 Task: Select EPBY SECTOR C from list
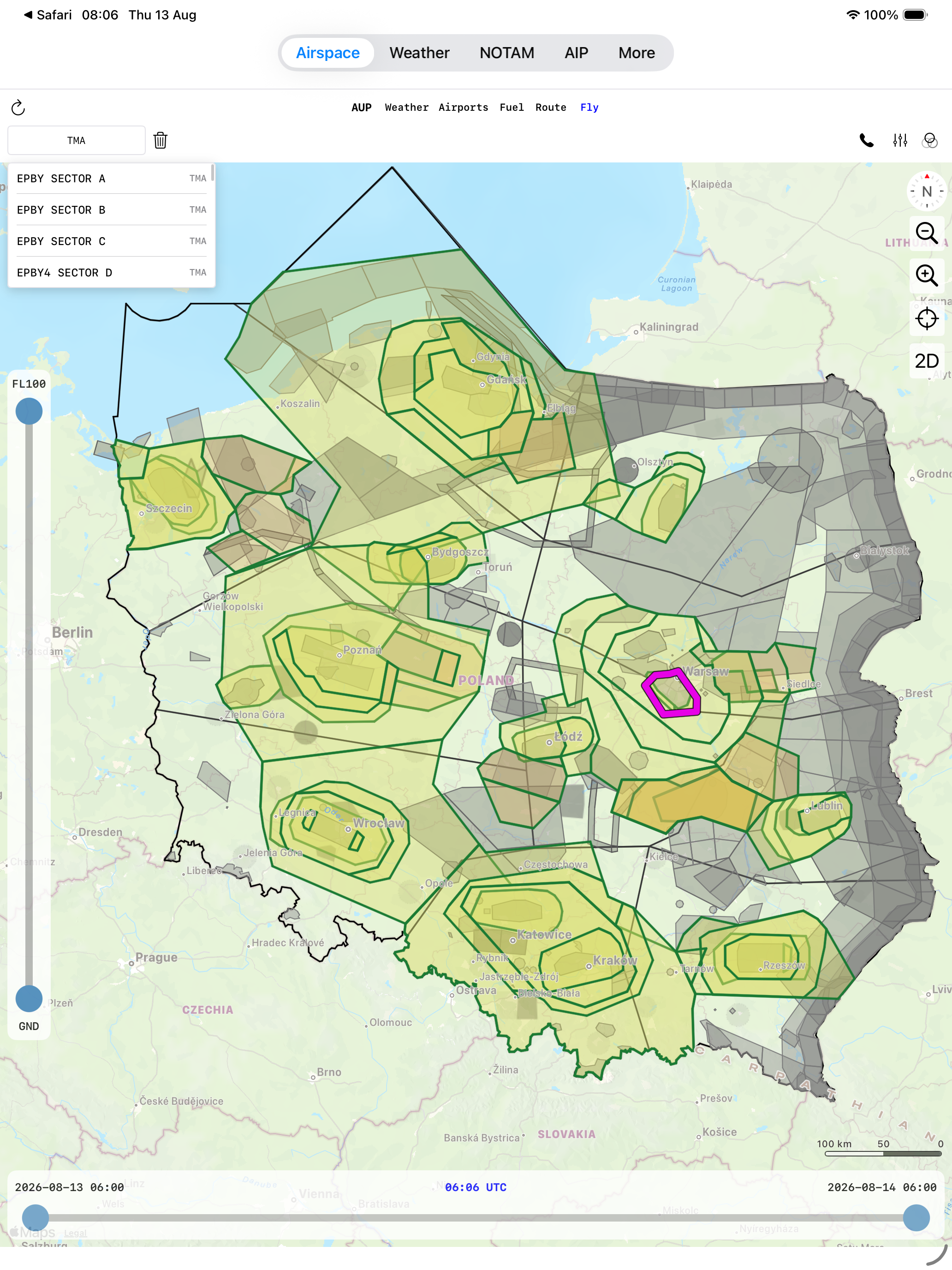coord(111,241)
